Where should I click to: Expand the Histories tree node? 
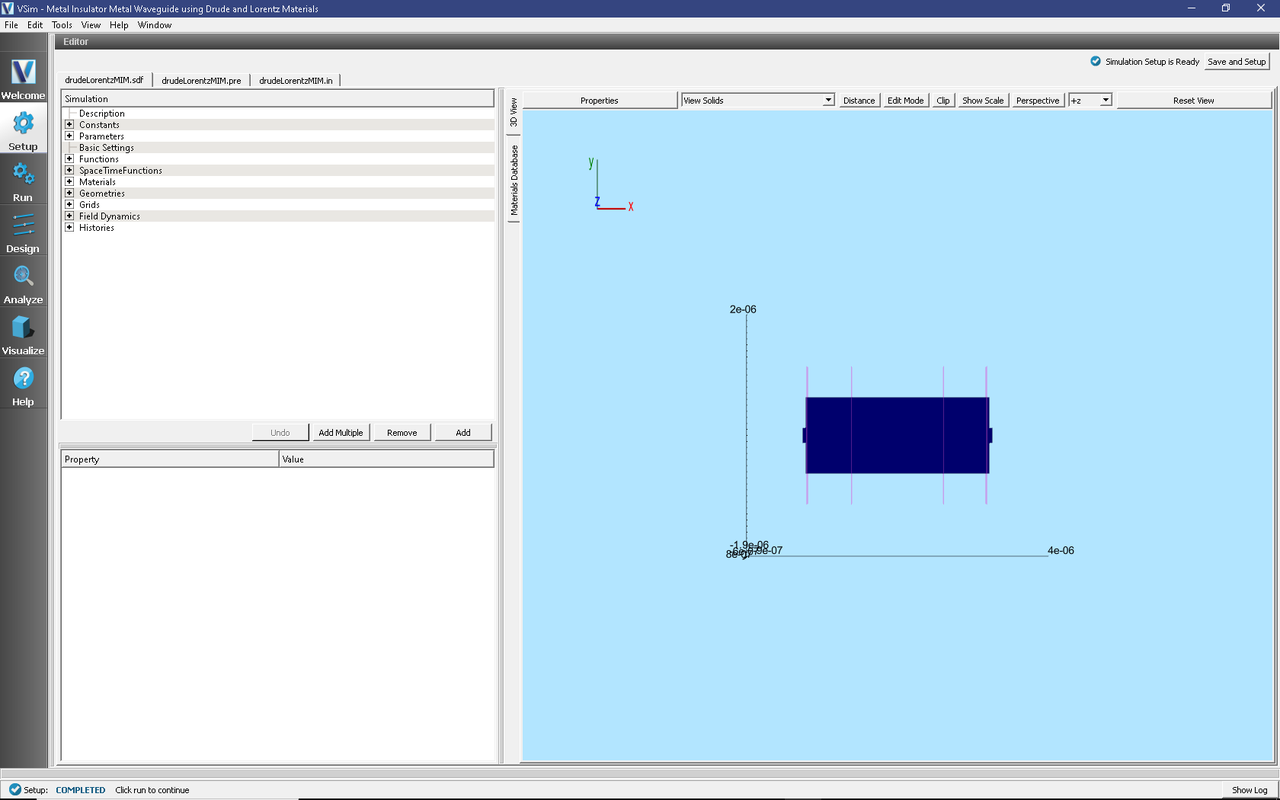[x=69, y=227]
